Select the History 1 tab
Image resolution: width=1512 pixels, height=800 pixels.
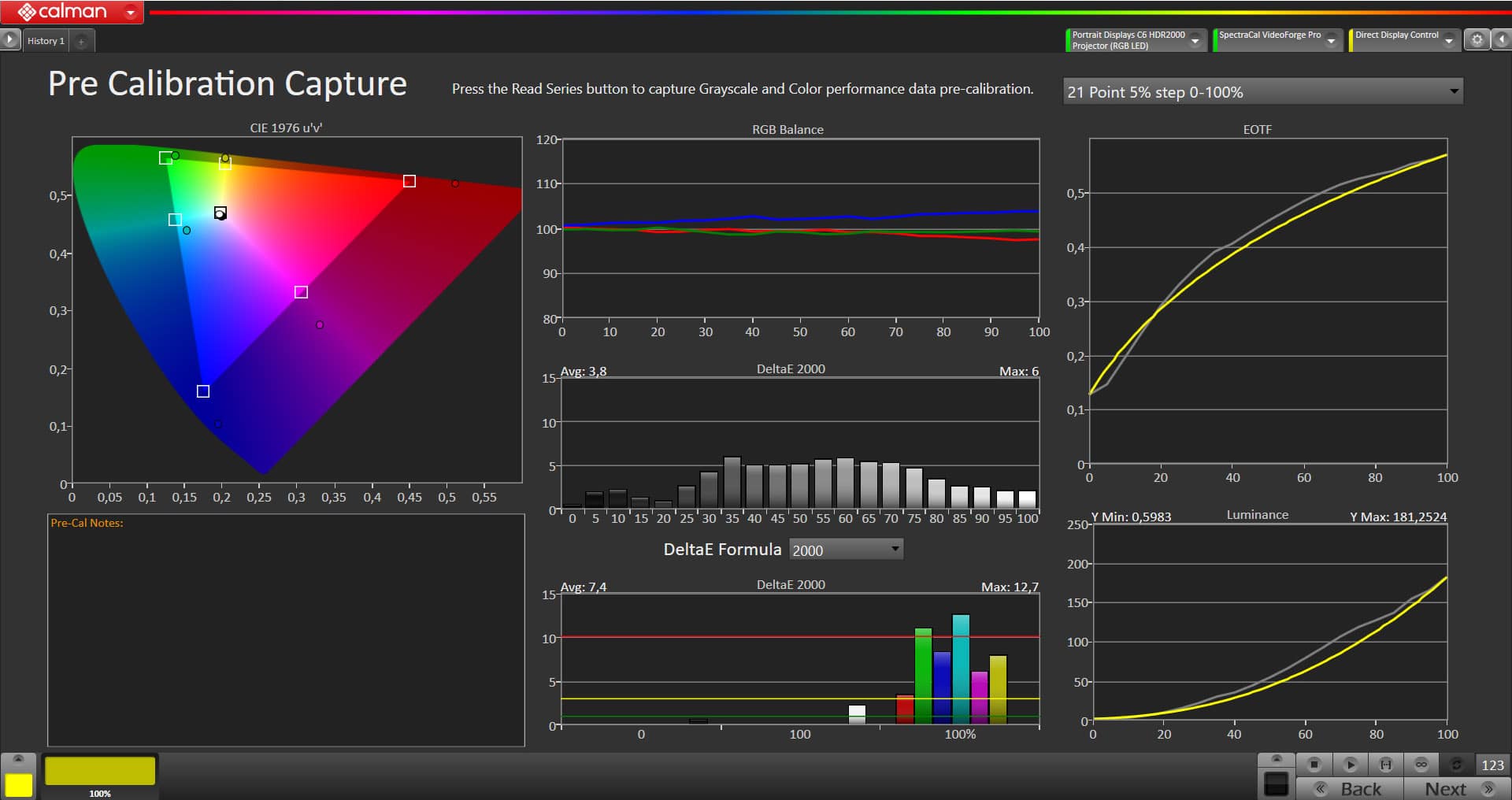point(46,41)
